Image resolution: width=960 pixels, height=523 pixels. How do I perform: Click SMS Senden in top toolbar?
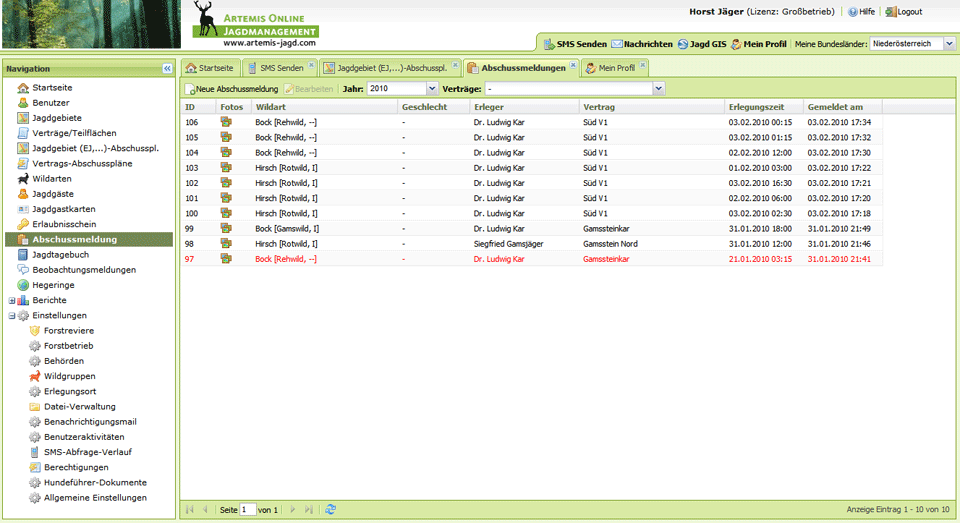[x=575, y=44]
